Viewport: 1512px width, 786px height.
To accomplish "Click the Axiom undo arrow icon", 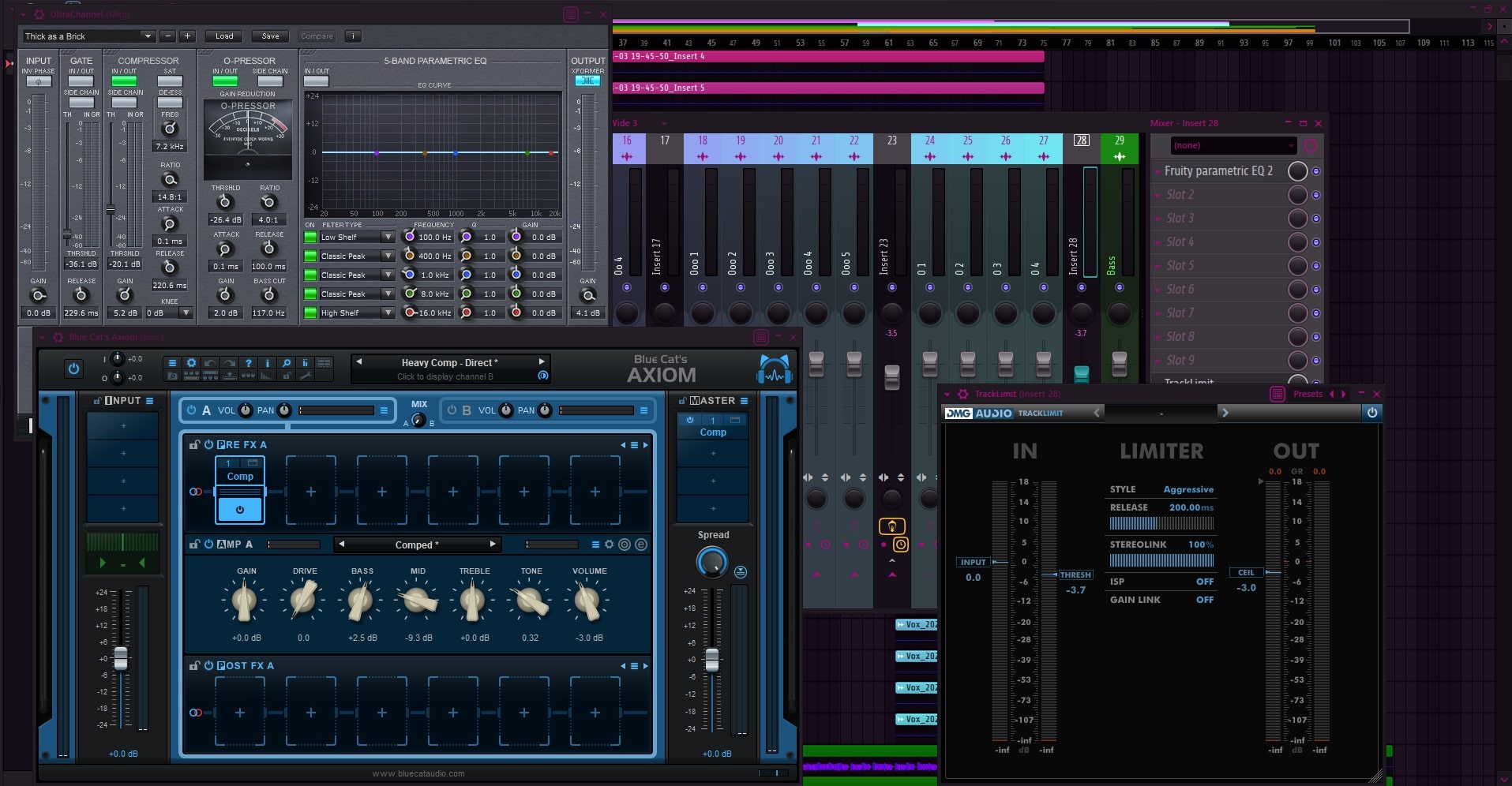I will (x=210, y=363).
